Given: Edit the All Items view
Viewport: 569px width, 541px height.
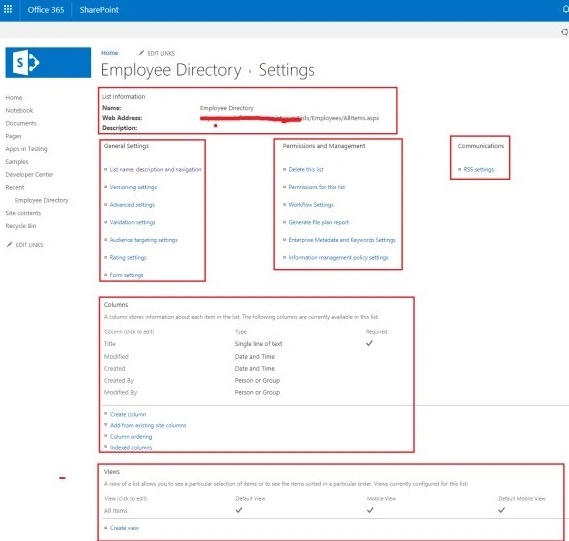Looking at the screenshot, I should (115, 511).
